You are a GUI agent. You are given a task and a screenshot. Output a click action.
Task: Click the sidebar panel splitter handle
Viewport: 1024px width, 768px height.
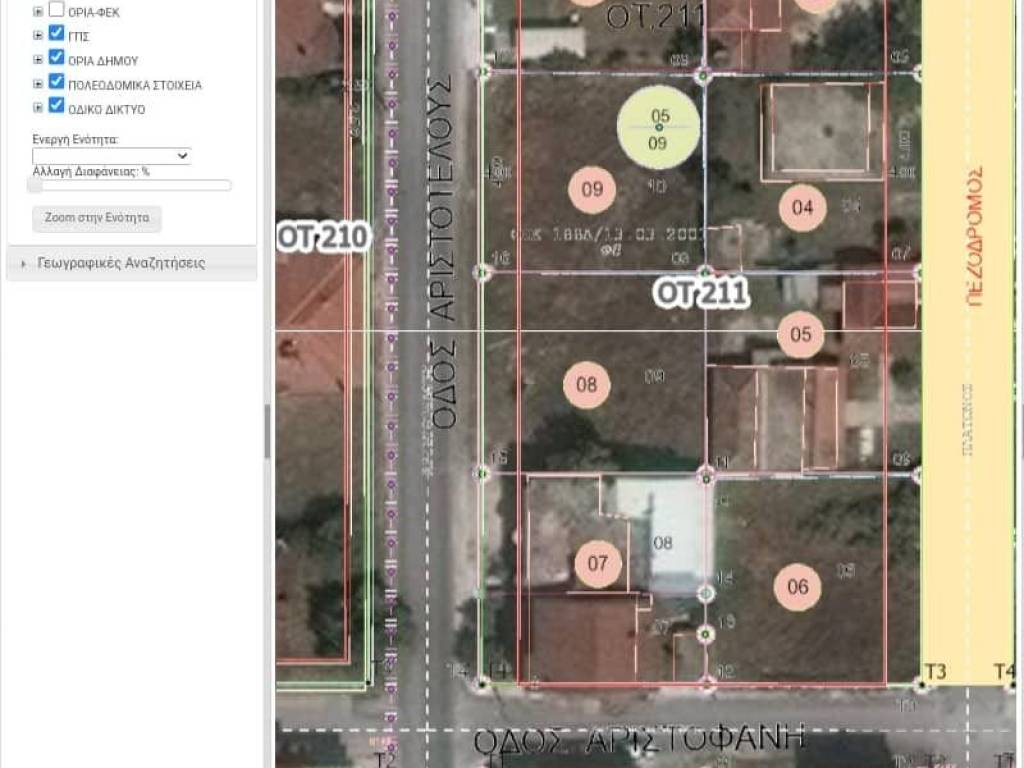[x=267, y=432]
